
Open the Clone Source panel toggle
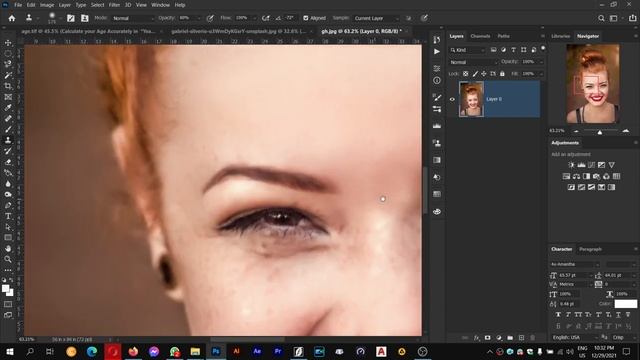coord(84,18)
